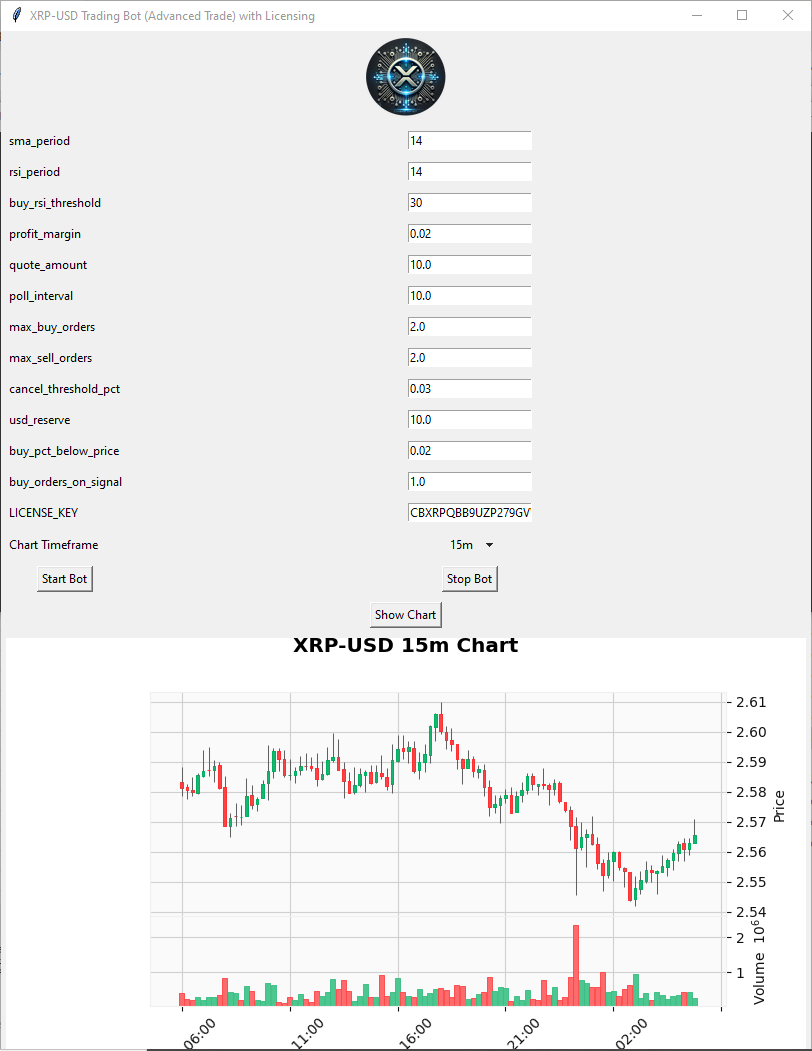
Task: Click the LICENSE_KEY label
Action: point(44,513)
